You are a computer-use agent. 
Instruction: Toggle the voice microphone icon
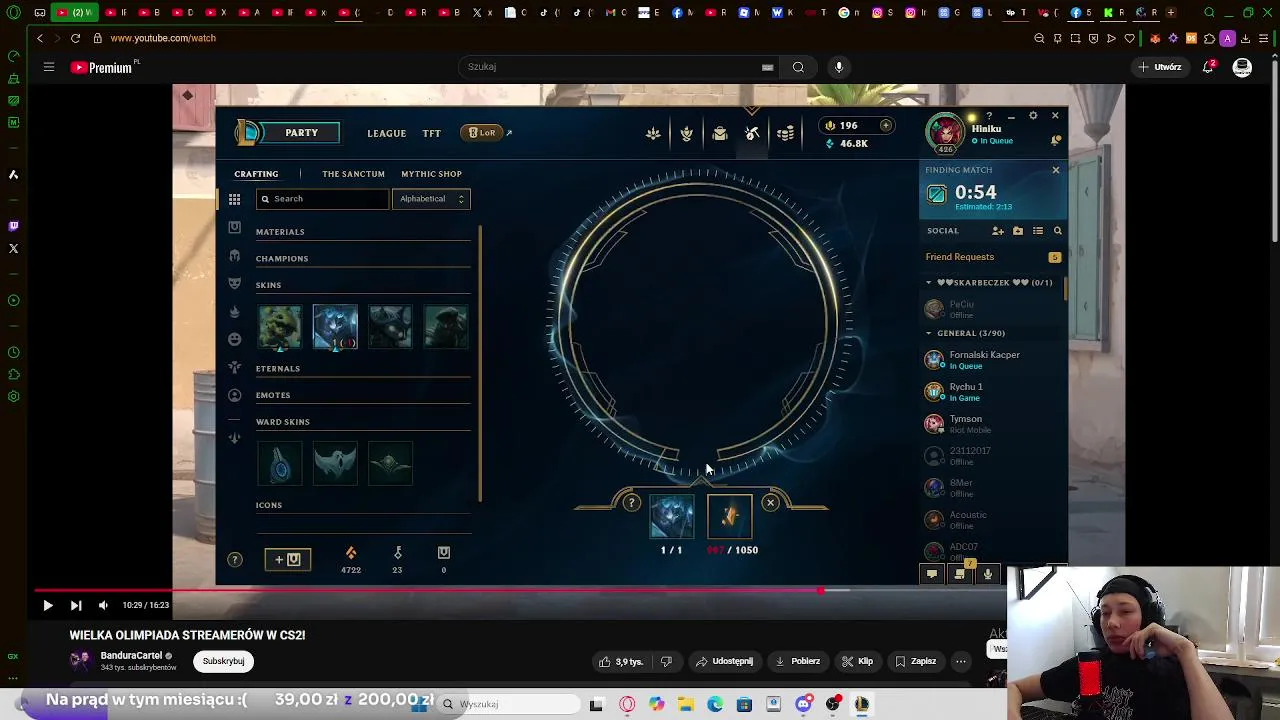987,574
